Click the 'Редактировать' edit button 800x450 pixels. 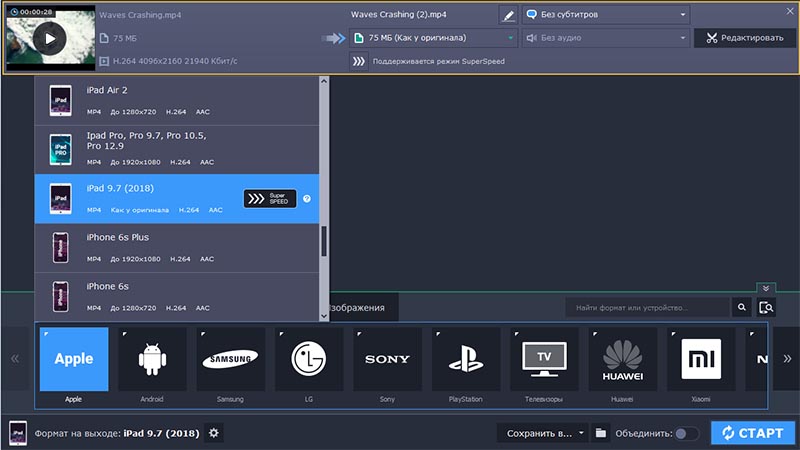pos(744,38)
